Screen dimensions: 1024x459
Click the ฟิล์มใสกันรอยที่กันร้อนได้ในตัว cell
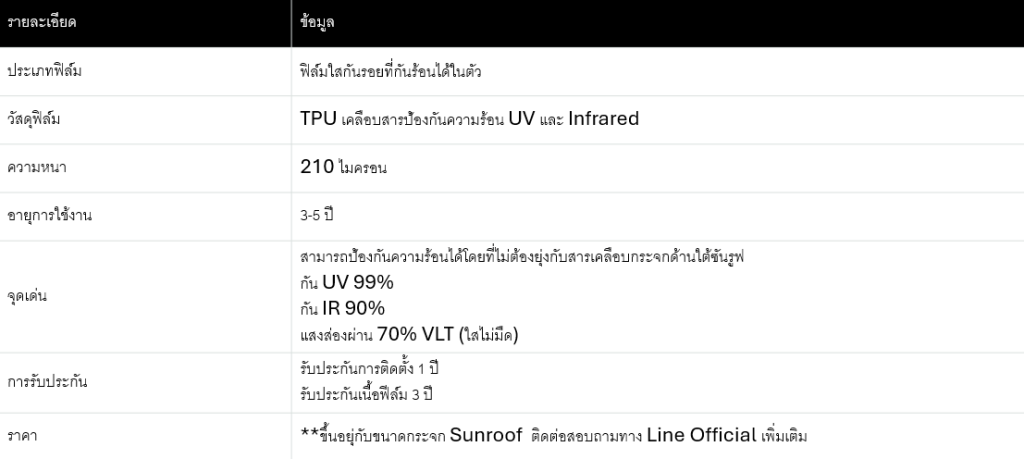(x=392, y=71)
